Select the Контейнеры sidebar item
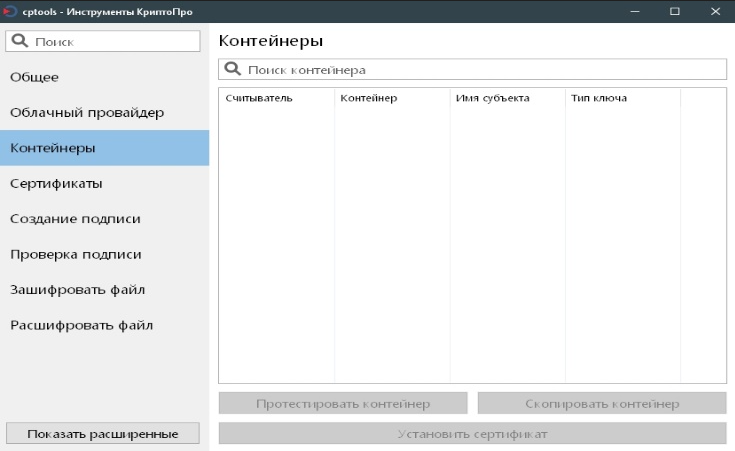The height and width of the screenshot is (451, 735). (x=104, y=148)
